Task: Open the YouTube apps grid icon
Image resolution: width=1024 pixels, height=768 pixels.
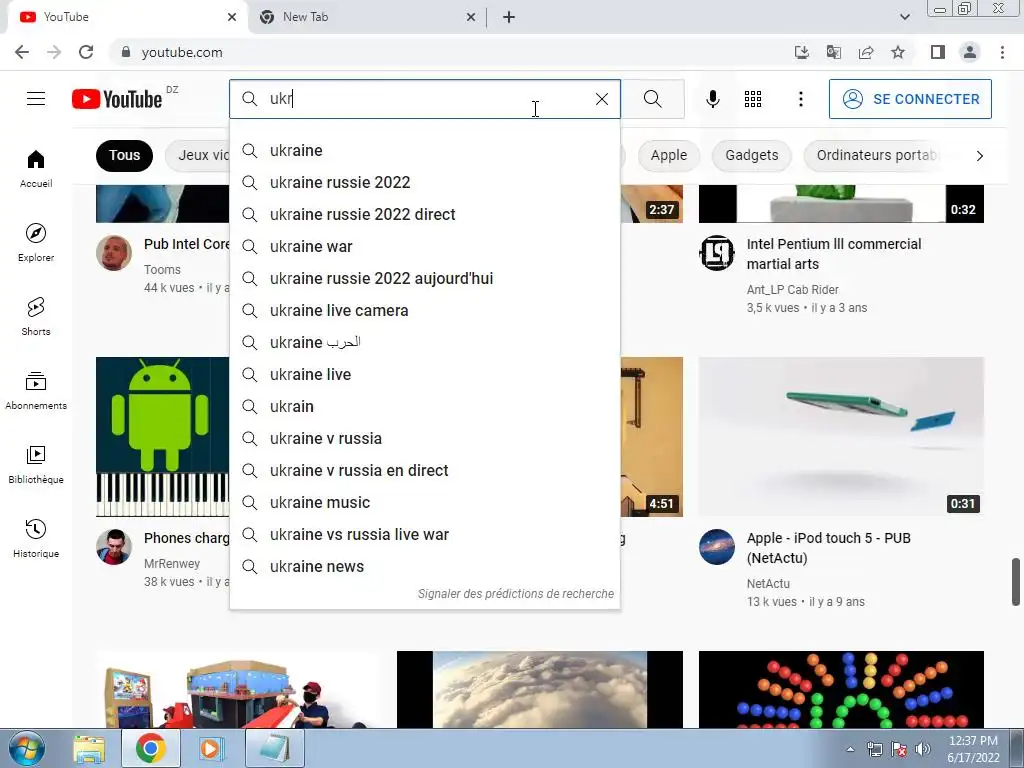Action: 753,99
